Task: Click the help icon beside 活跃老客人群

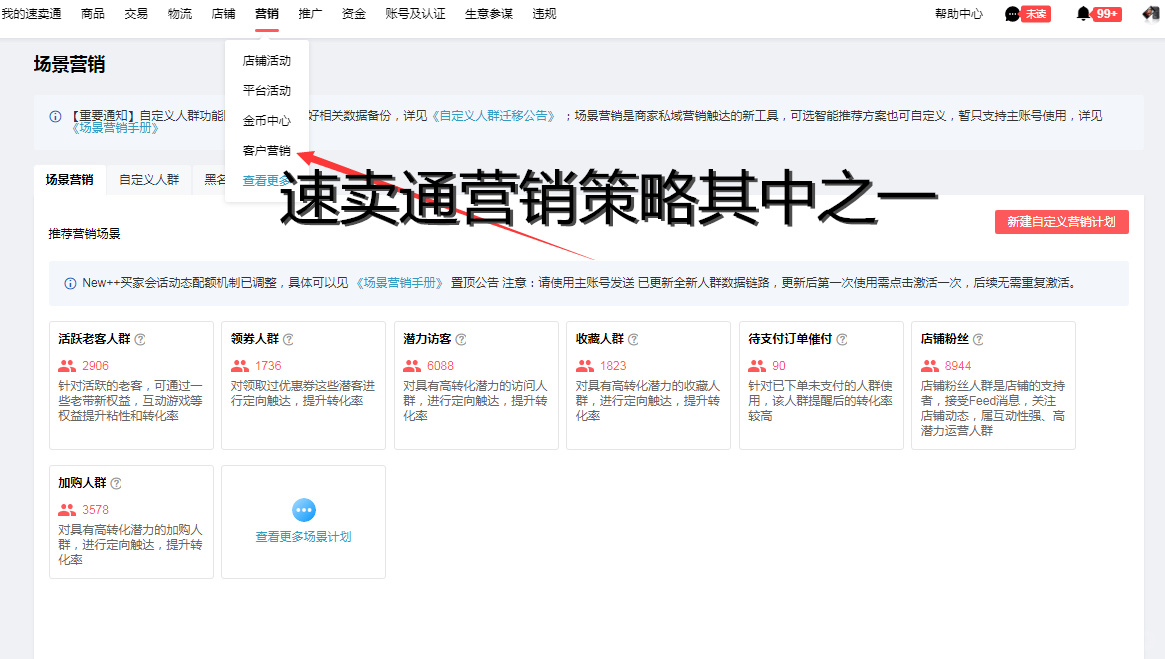Action: coord(140,340)
